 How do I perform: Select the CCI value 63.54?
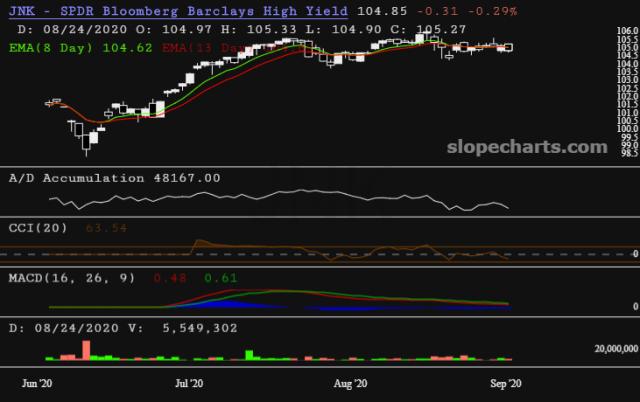[x=106, y=228]
